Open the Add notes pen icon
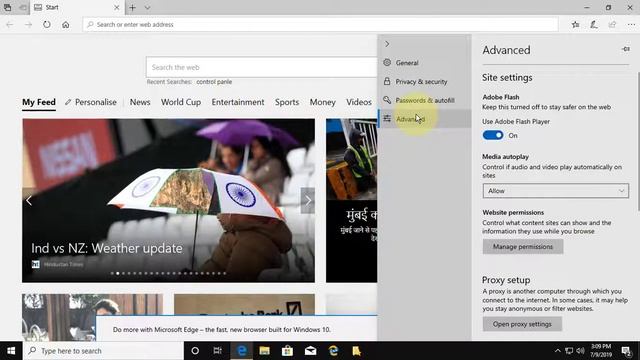 point(594,24)
